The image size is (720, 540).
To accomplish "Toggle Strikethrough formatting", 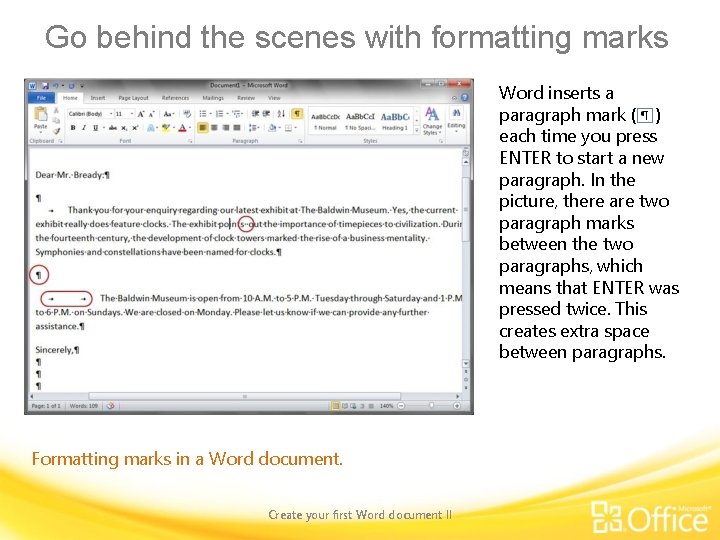I will pyautogui.click(x=112, y=128).
